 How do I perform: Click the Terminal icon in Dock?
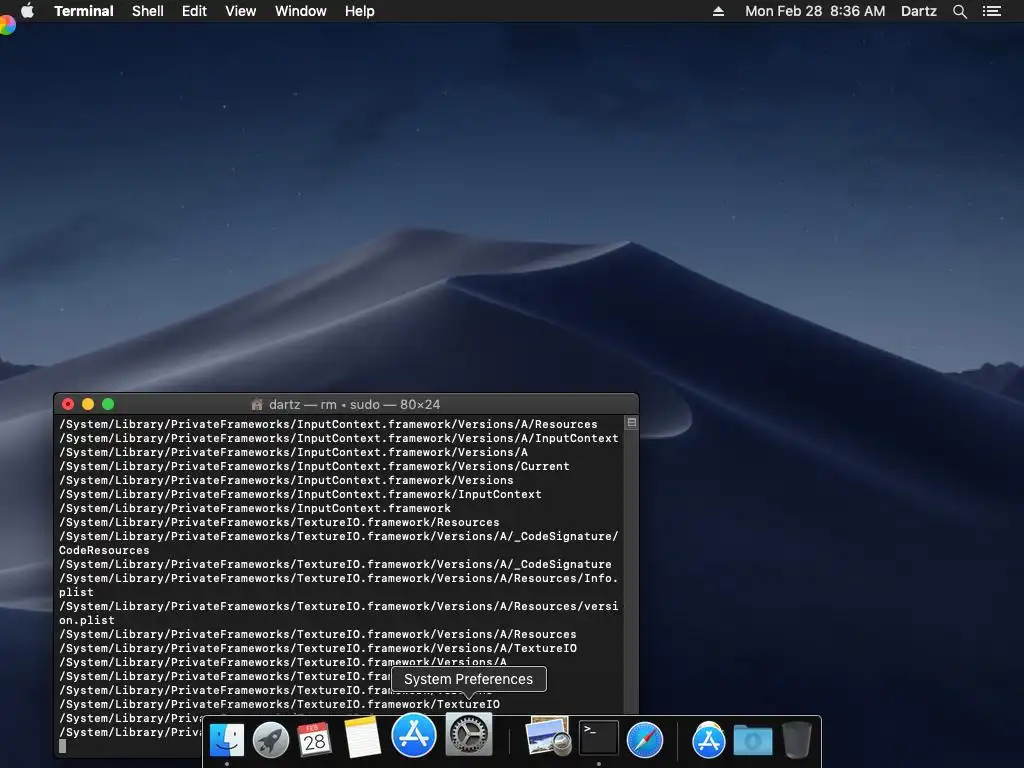click(598, 738)
